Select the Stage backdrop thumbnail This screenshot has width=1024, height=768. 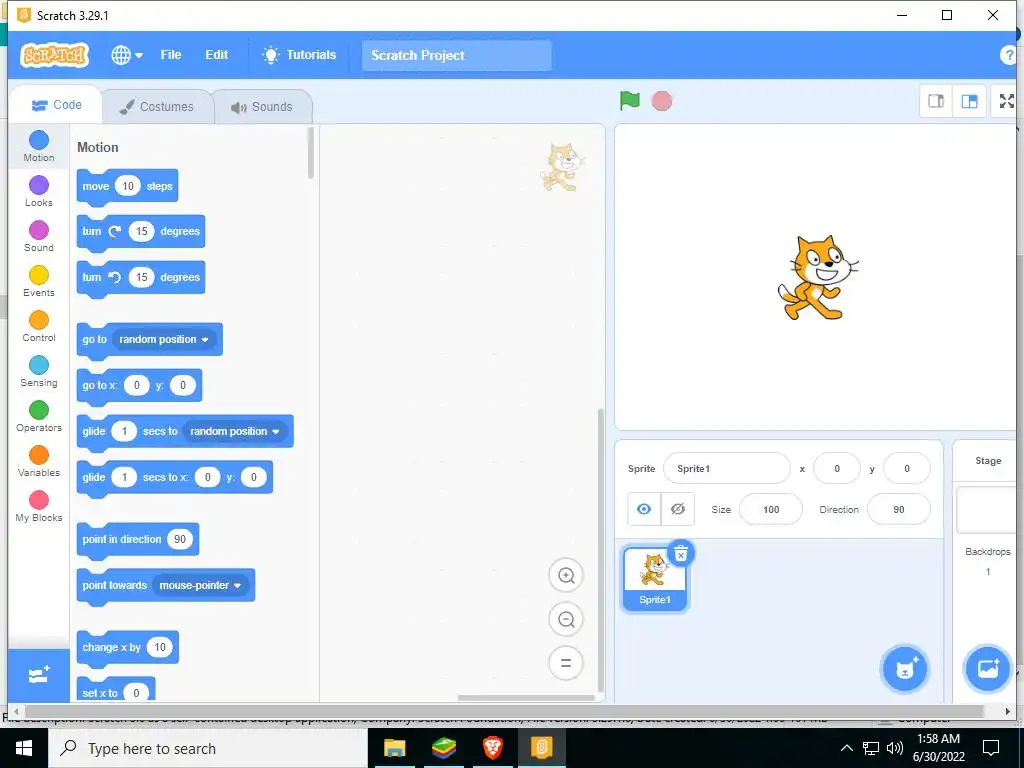tap(987, 509)
